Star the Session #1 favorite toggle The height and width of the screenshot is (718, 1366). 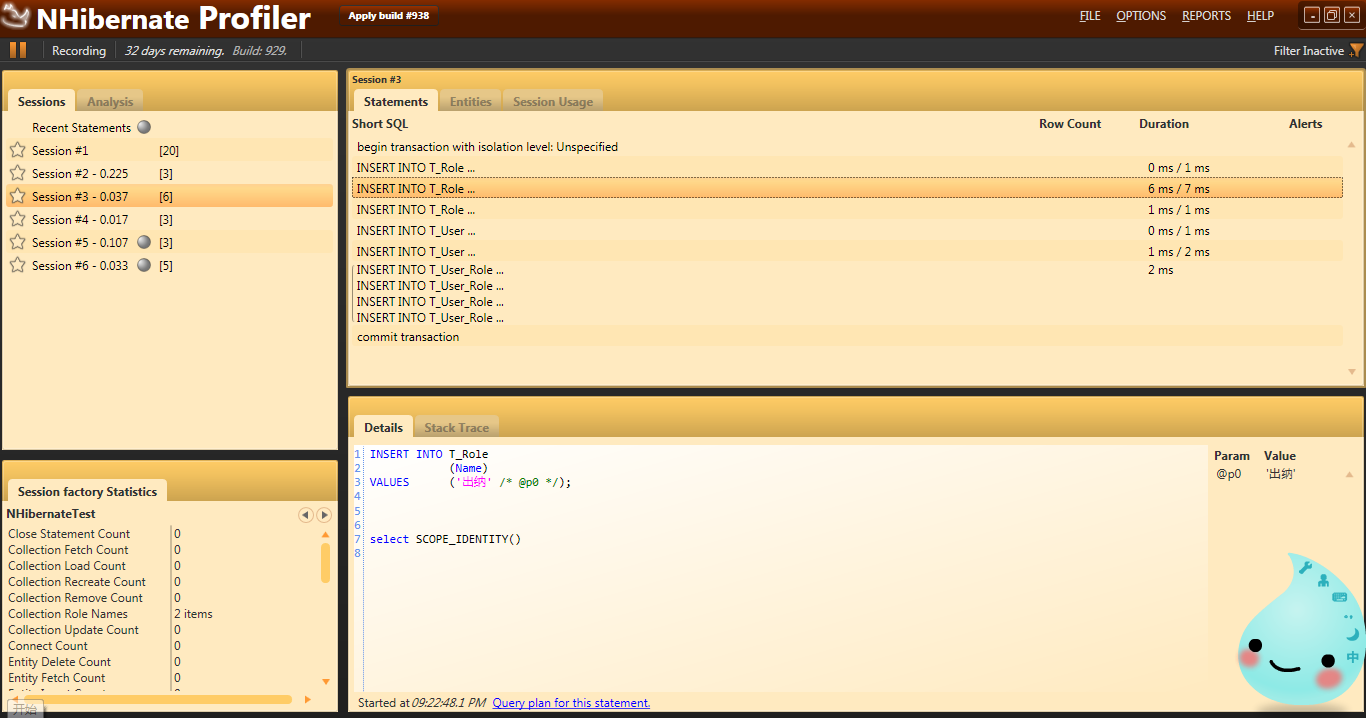point(16,150)
